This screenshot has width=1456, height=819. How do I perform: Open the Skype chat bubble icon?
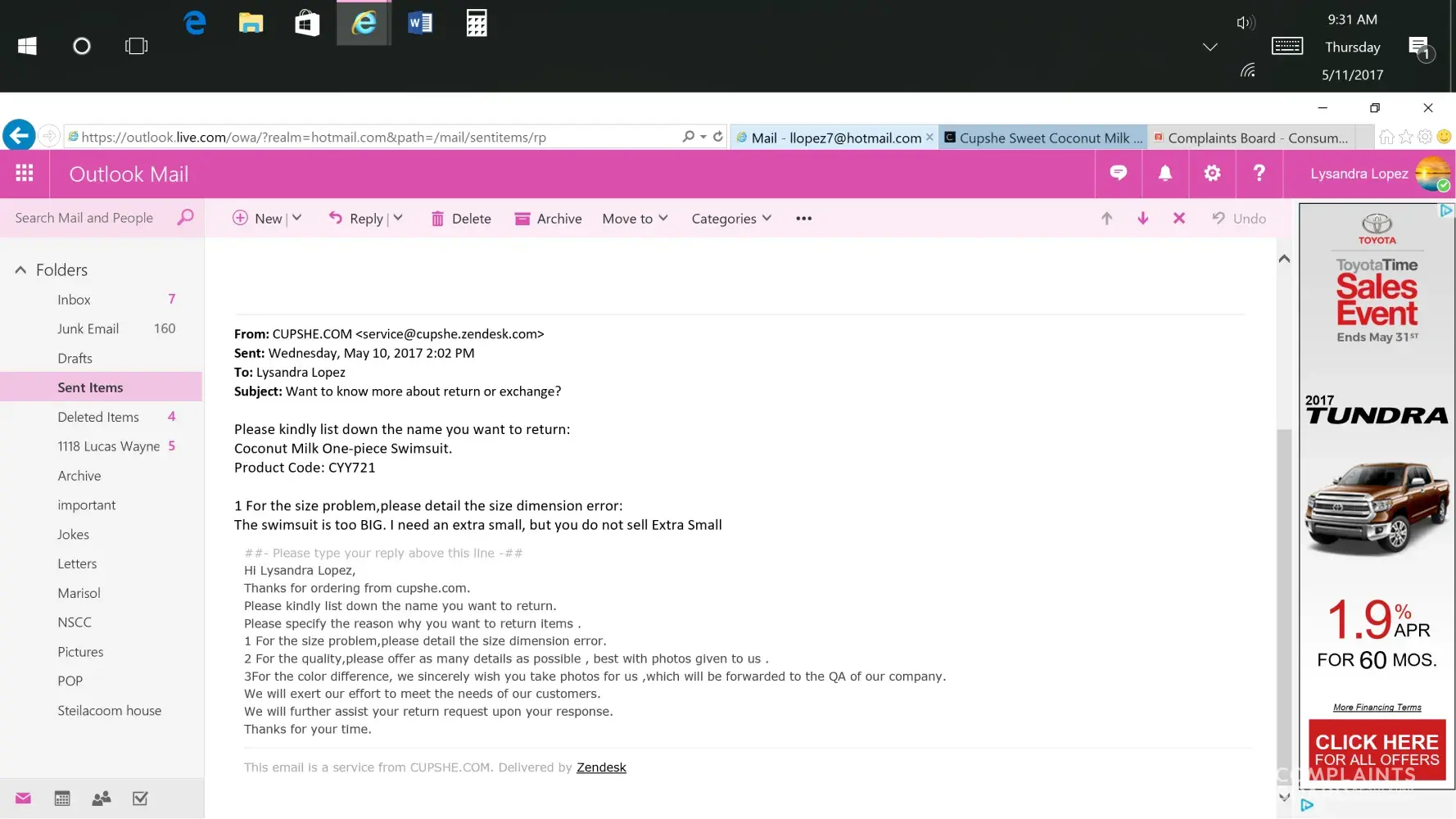click(x=1118, y=173)
